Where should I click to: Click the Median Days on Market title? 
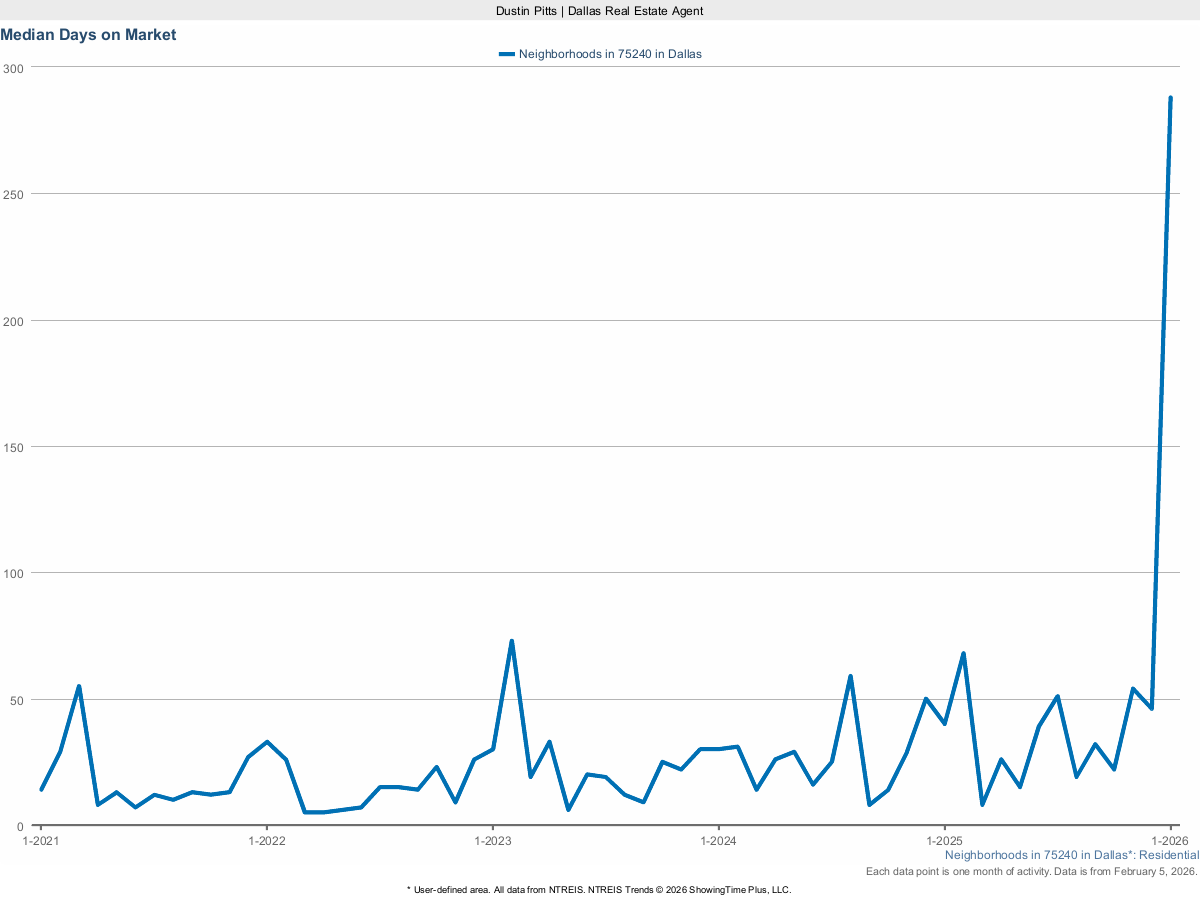(88, 35)
